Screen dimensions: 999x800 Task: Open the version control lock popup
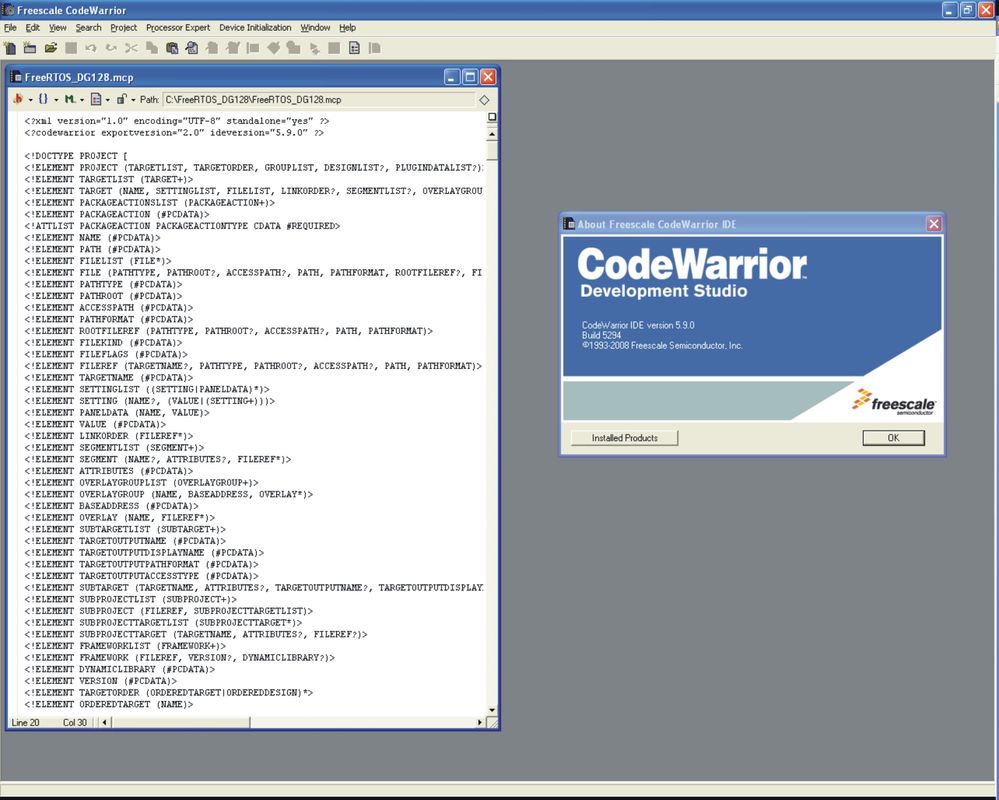(x=126, y=99)
